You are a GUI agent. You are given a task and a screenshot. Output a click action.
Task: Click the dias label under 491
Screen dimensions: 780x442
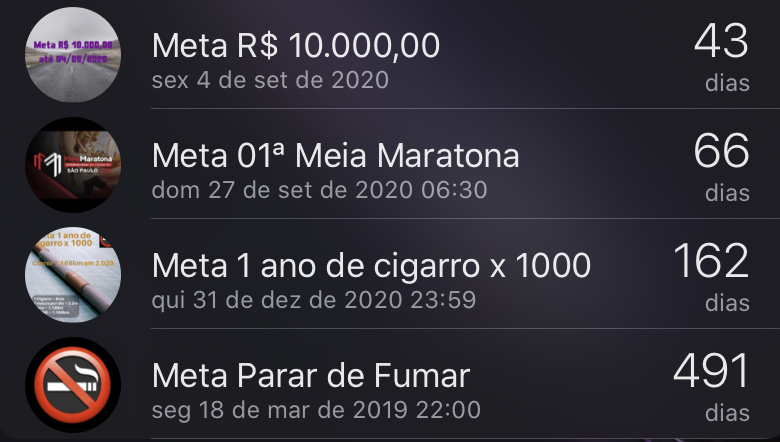(x=727, y=413)
